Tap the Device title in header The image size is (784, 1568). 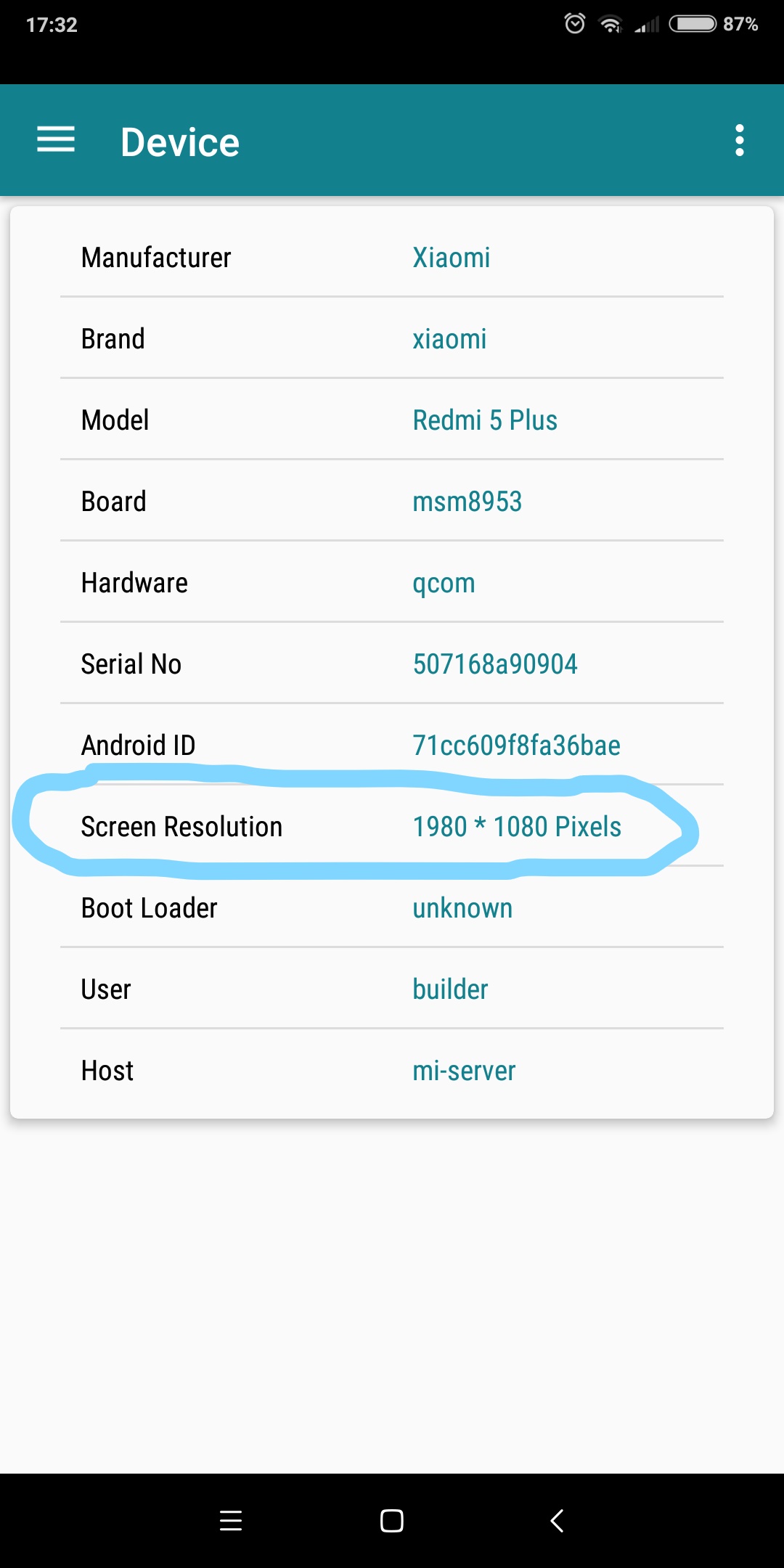180,142
